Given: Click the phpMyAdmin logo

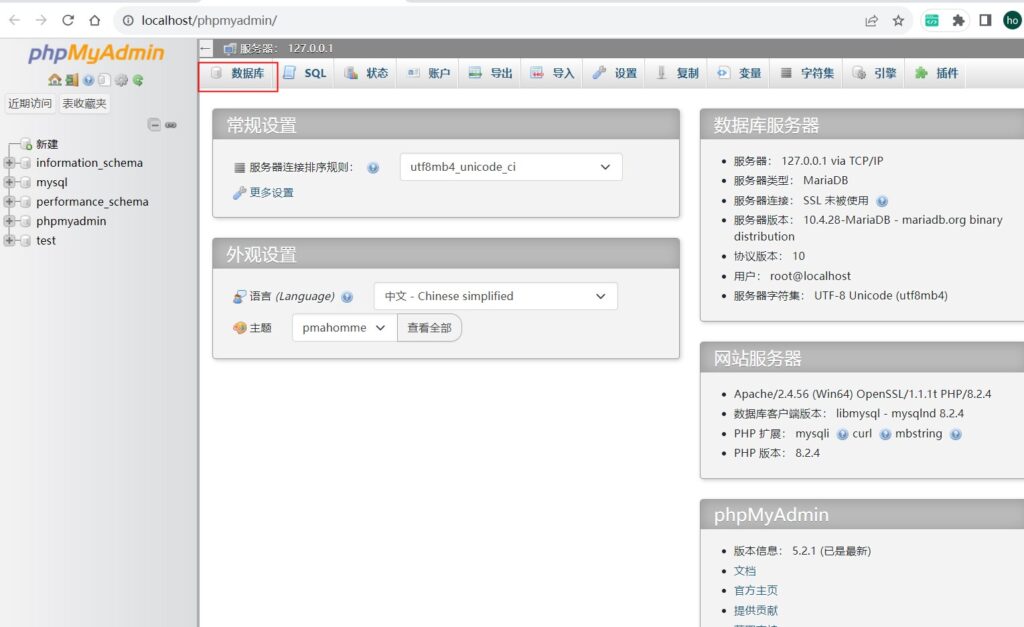Looking at the screenshot, I should (x=96, y=53).
